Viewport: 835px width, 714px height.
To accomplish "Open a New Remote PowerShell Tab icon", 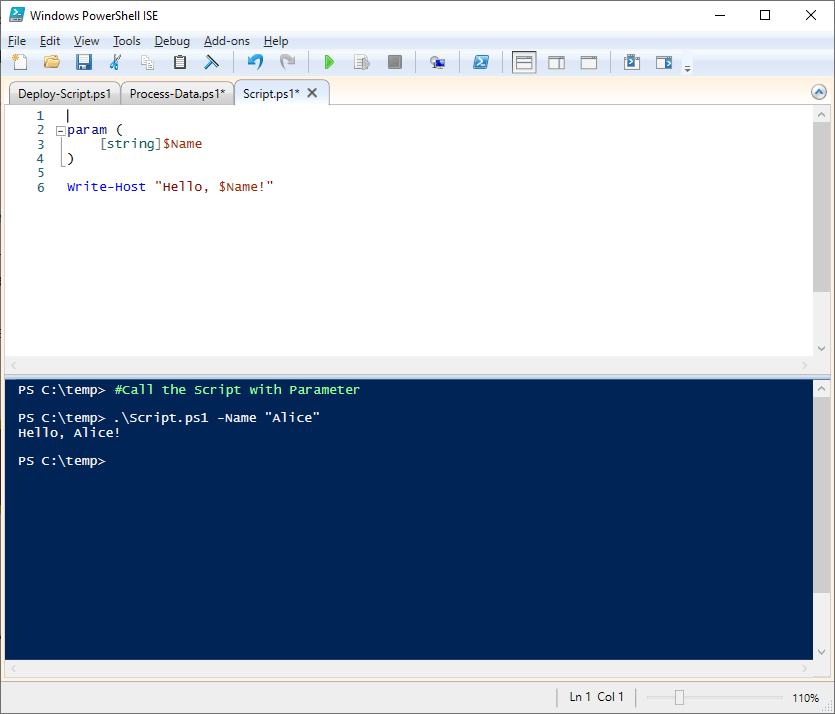I will pyautogui.click(x=437, y=62).
